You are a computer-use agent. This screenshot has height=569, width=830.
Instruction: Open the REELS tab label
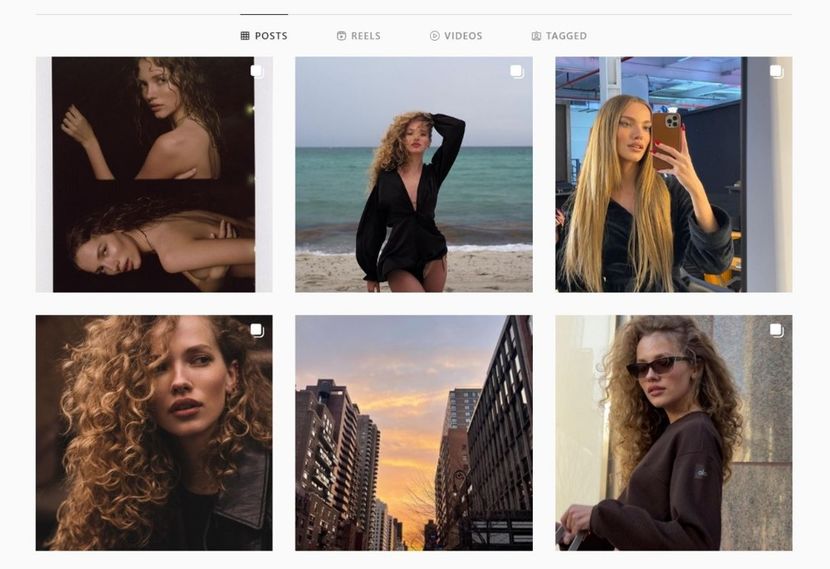(x=365, y=36)
